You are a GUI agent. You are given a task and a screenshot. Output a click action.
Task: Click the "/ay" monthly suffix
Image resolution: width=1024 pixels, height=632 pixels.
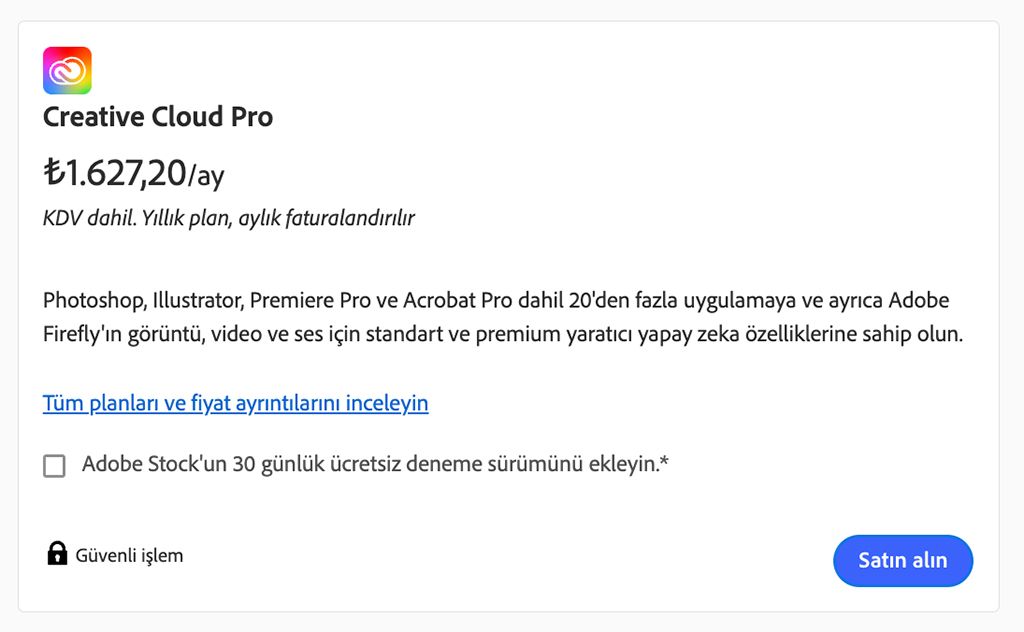coord(206,177)
